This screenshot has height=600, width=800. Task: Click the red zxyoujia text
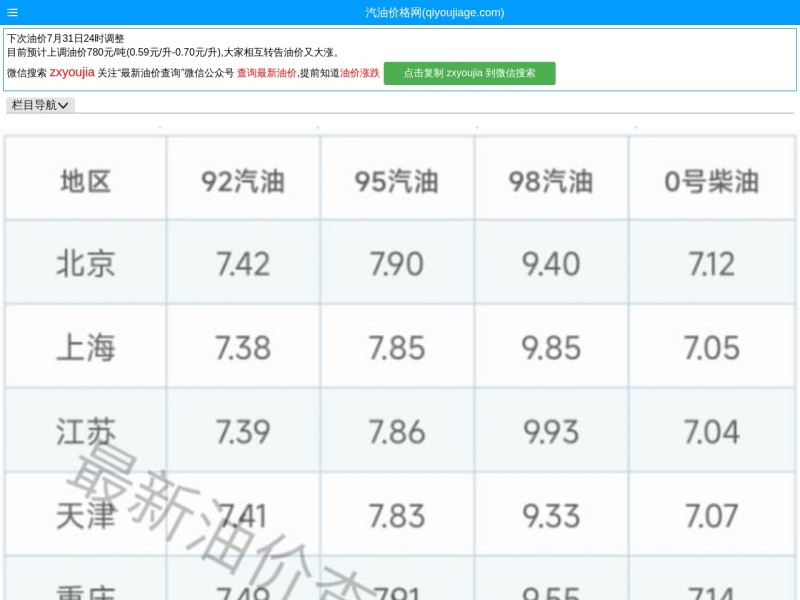pos(72,72)
